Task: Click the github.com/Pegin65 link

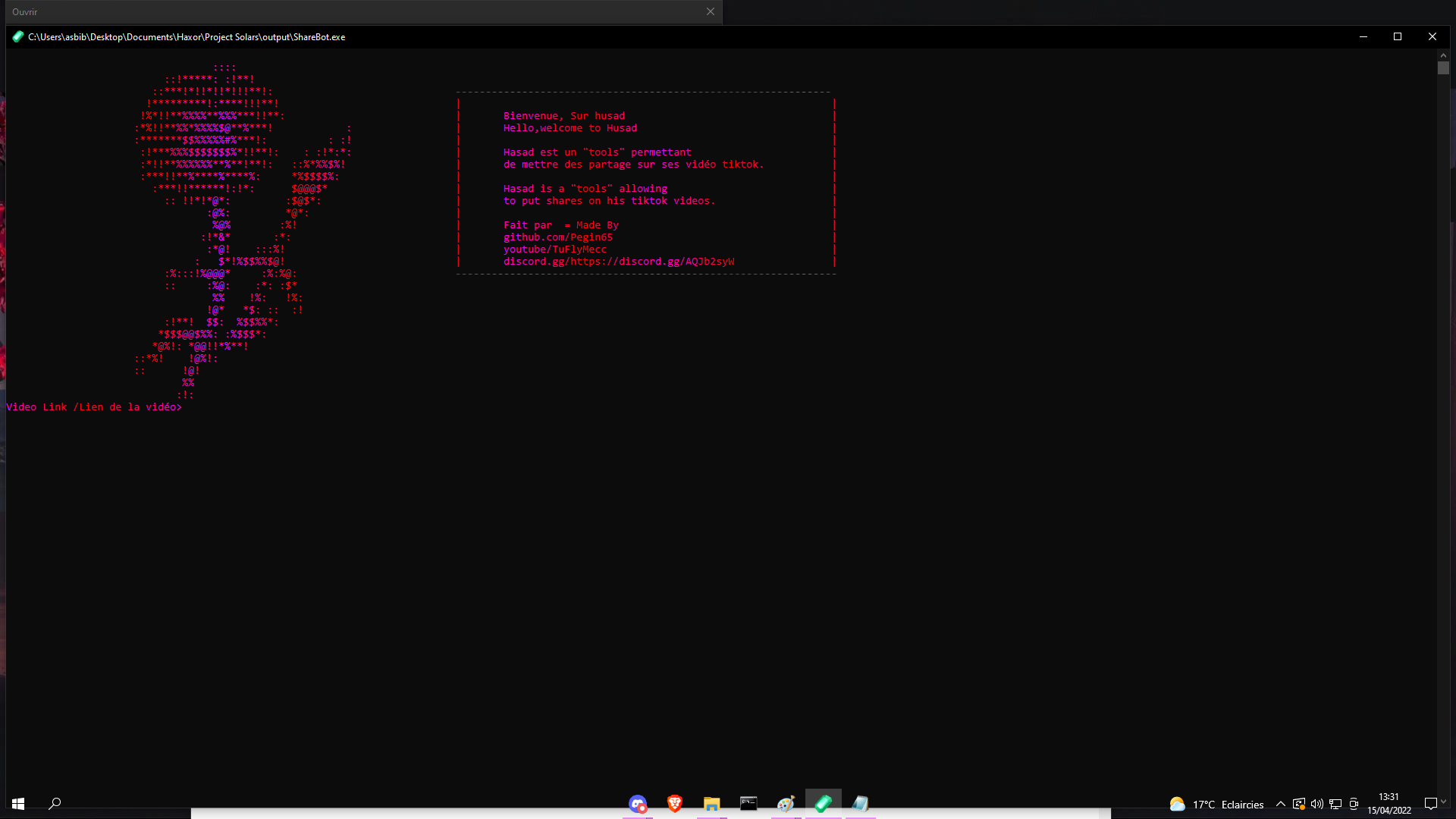Action: pos(558,237)
